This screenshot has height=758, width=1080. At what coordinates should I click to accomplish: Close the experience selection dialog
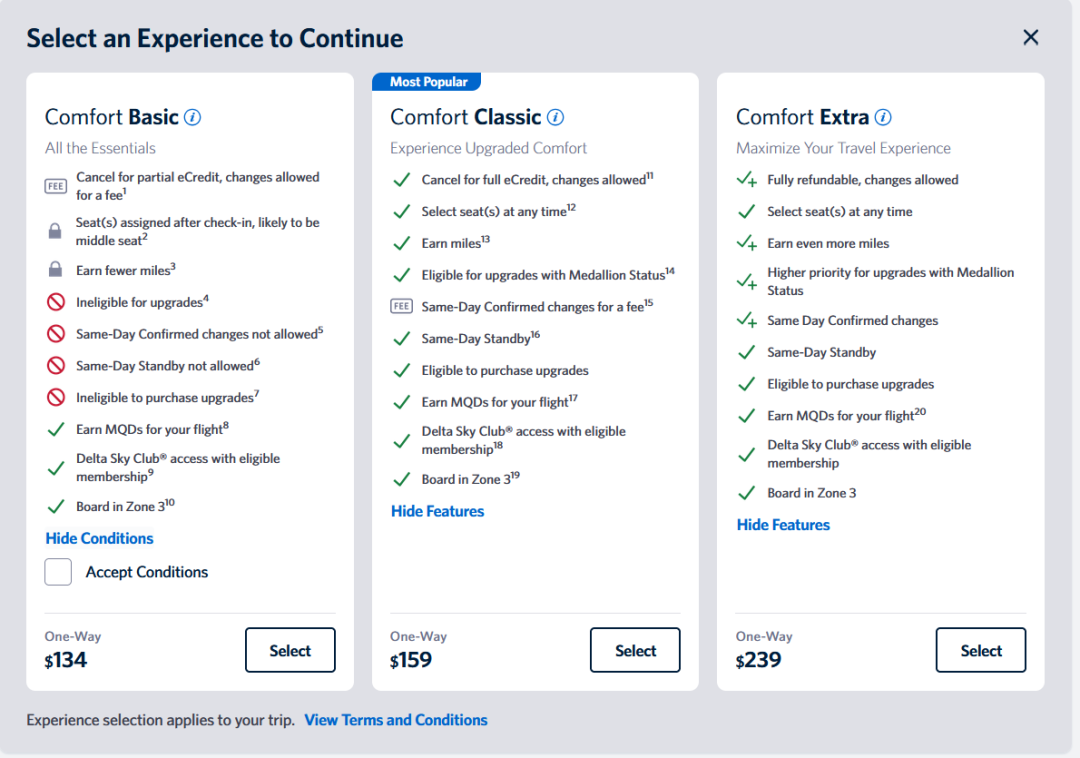point(1031,38)
